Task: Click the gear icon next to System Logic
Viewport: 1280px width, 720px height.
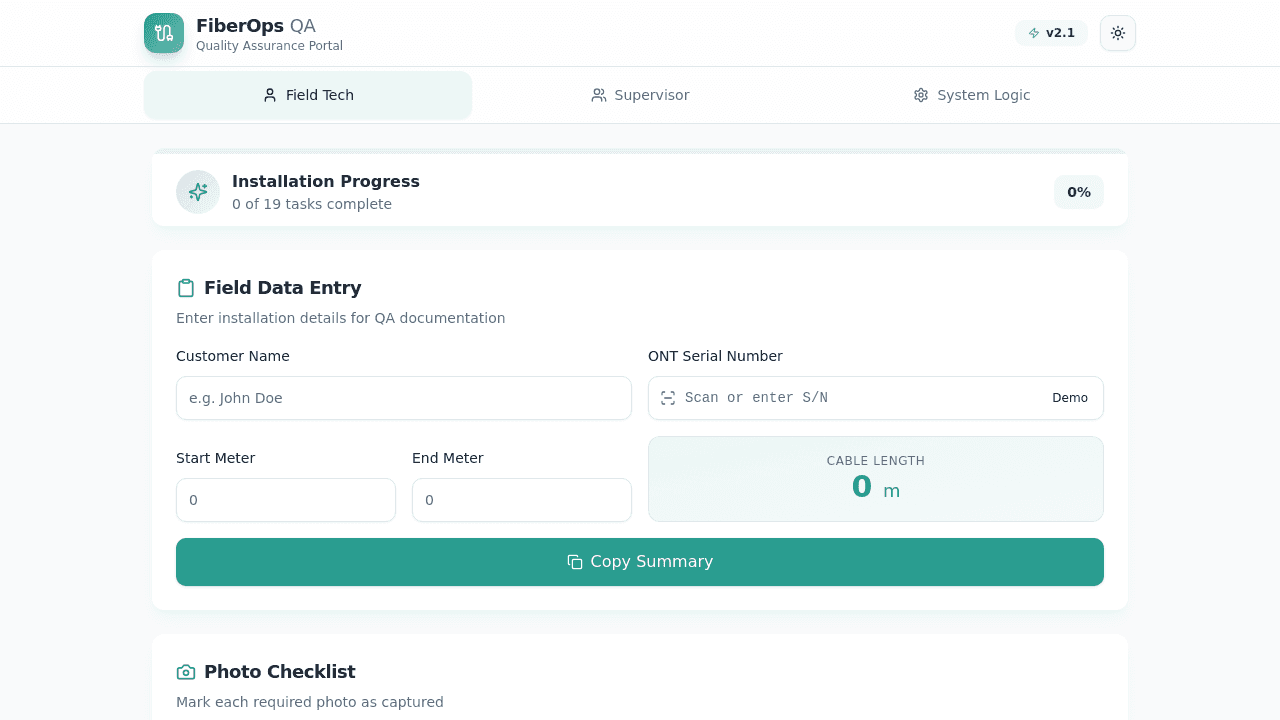Action: coord(920,94)
